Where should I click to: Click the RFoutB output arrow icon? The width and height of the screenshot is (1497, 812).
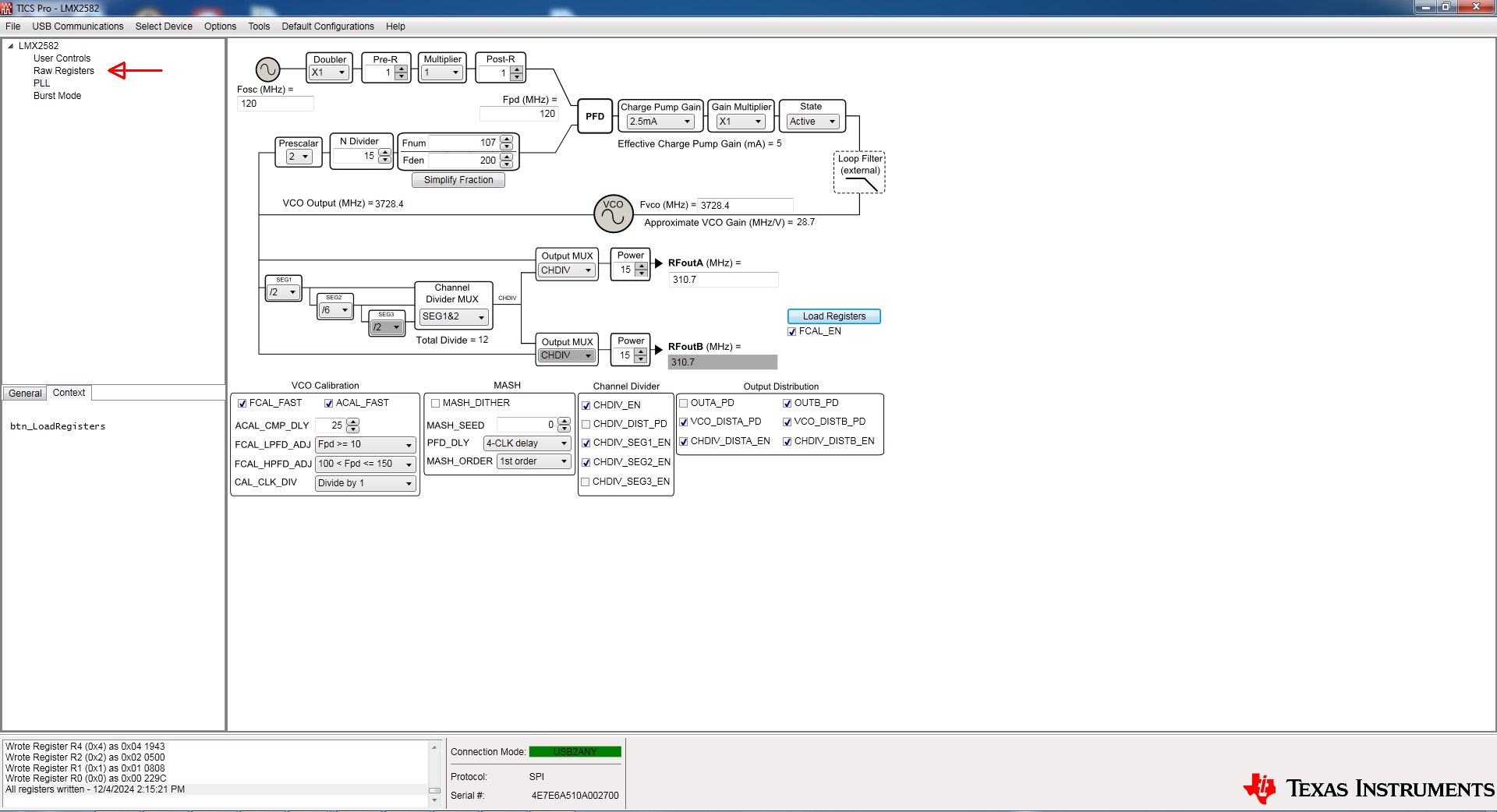pos(658,348)
